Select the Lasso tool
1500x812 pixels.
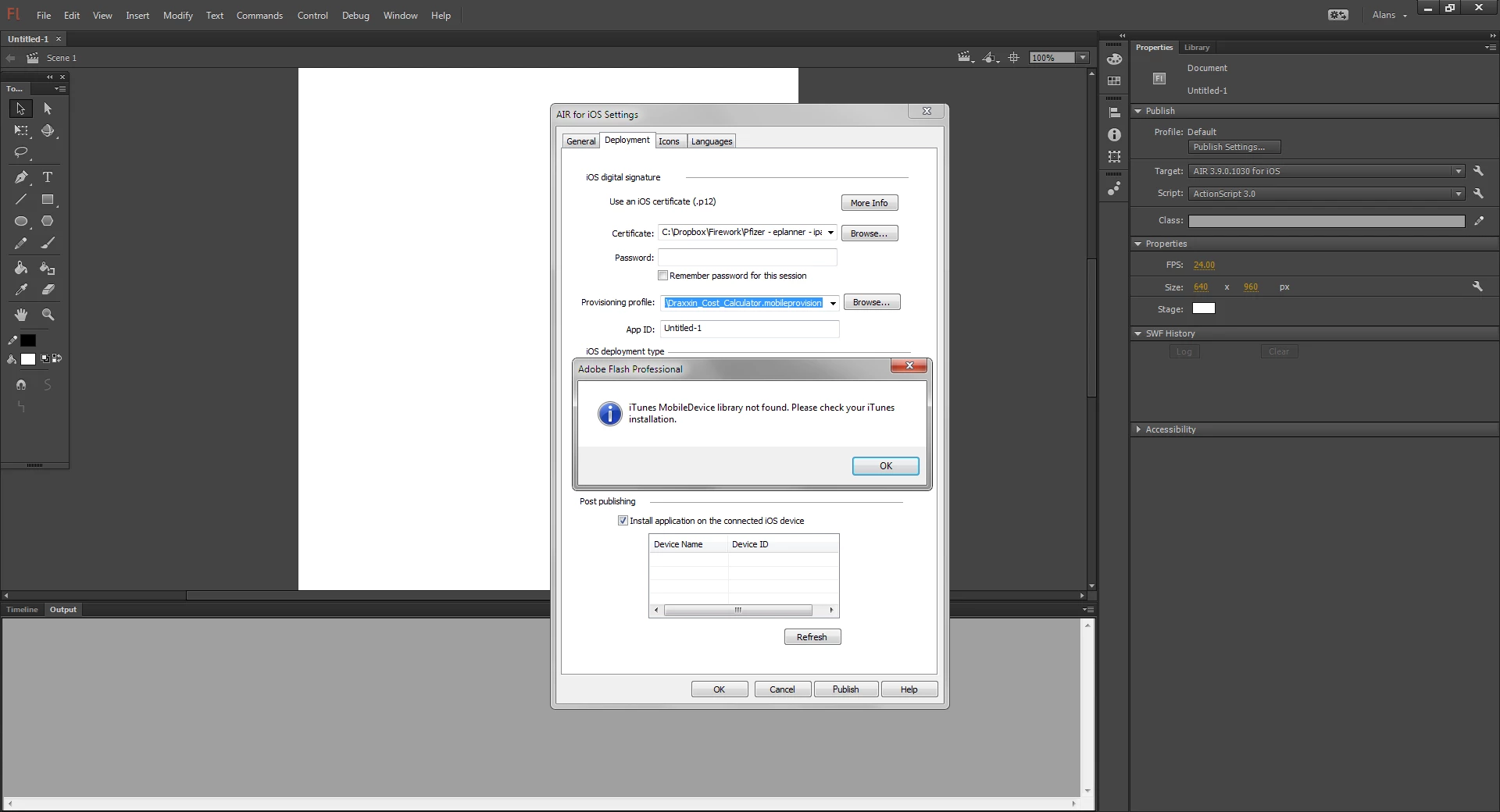coord(21,152)
